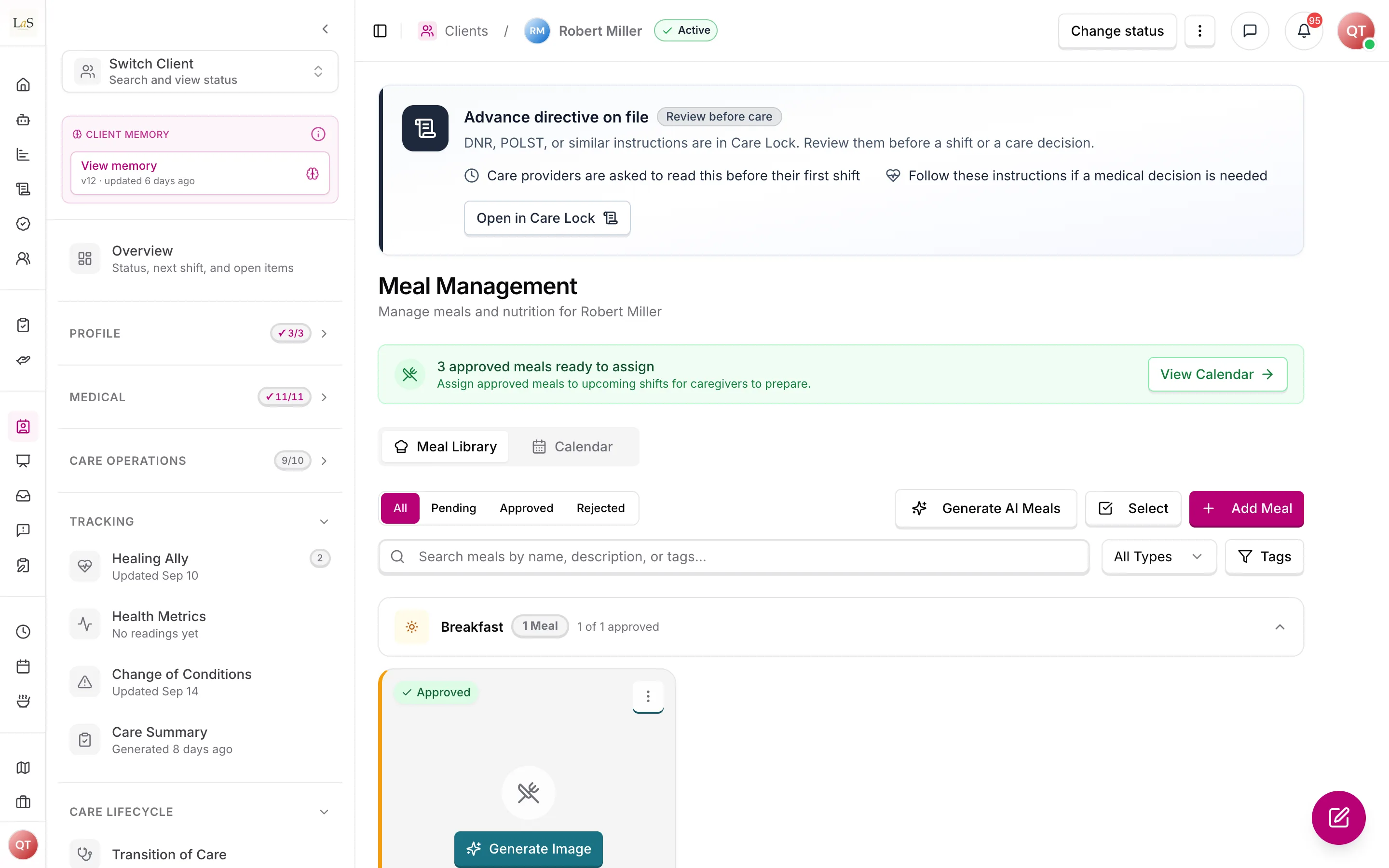
Task: Expand the PROFILE section
Action: [200, 334]
